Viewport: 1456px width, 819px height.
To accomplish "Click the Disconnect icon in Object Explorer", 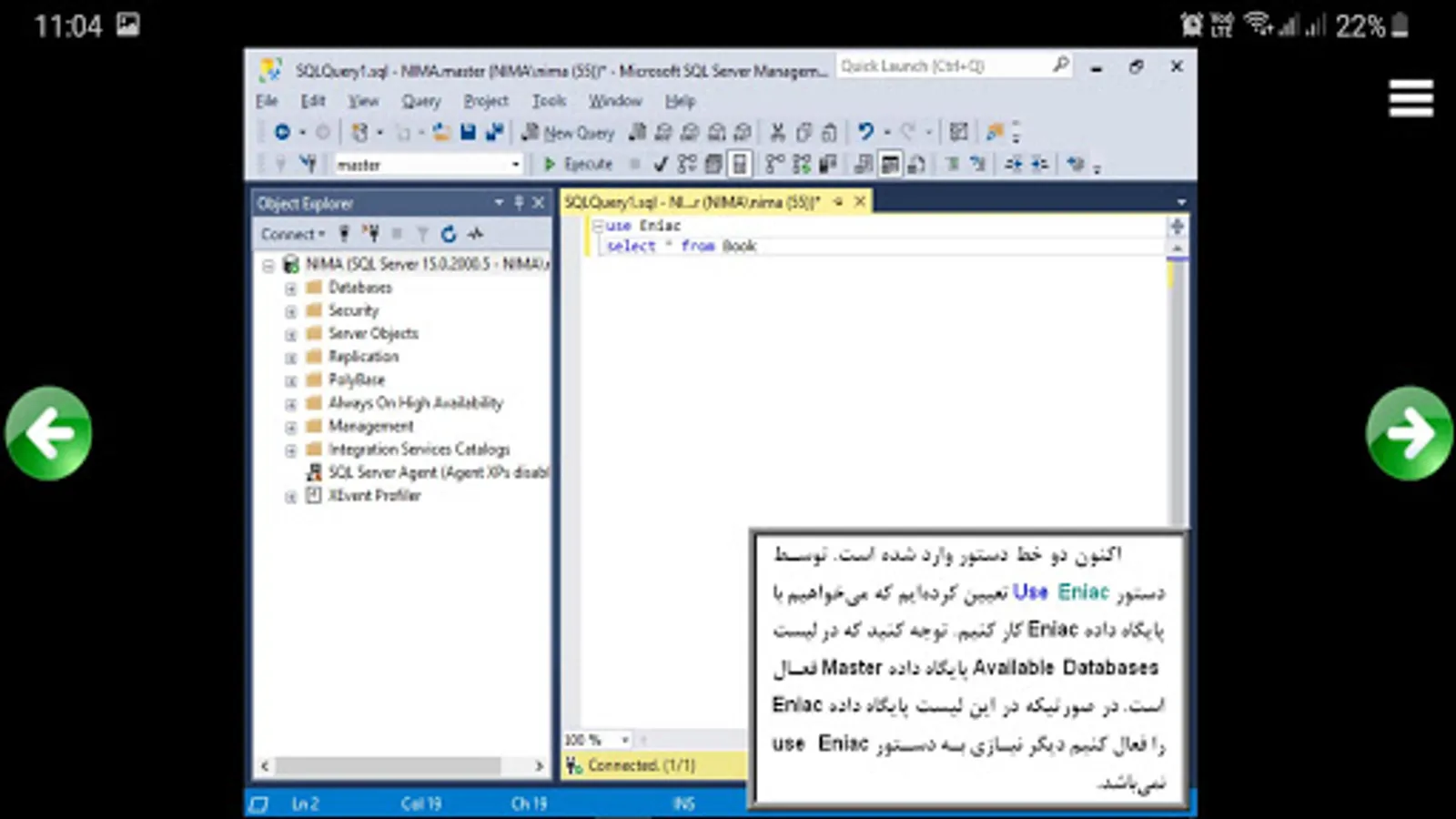I will point(370,234).
